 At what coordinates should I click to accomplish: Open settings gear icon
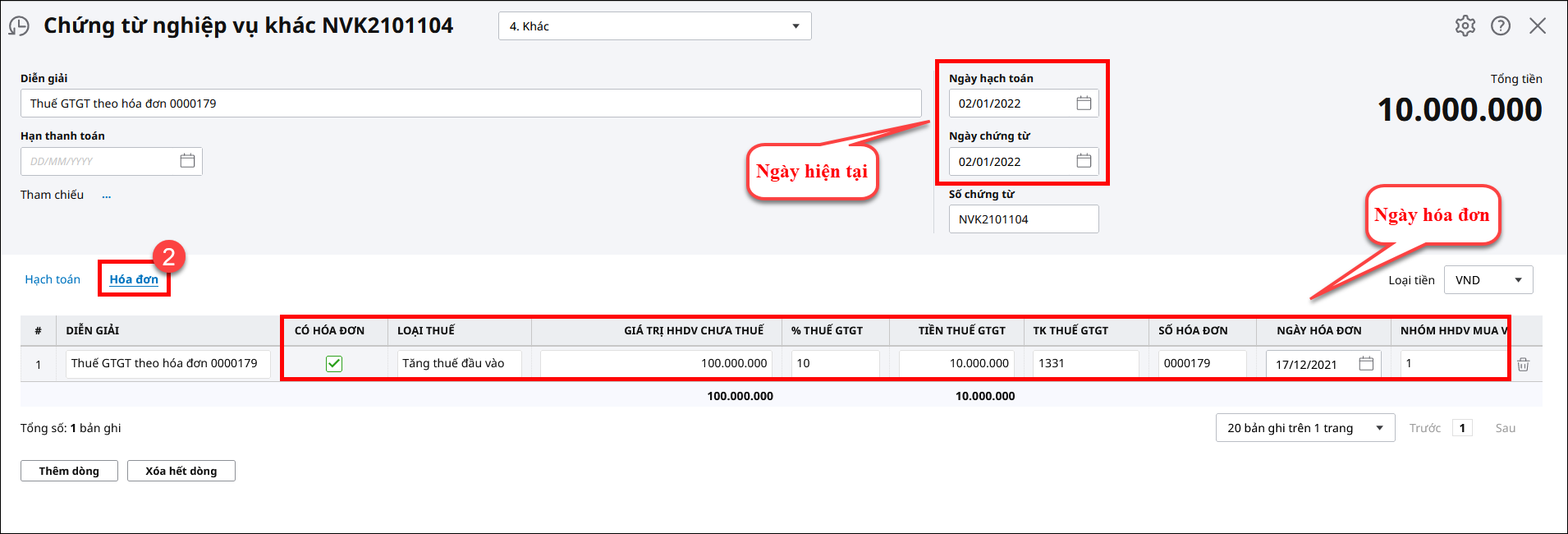point(1465,26)
